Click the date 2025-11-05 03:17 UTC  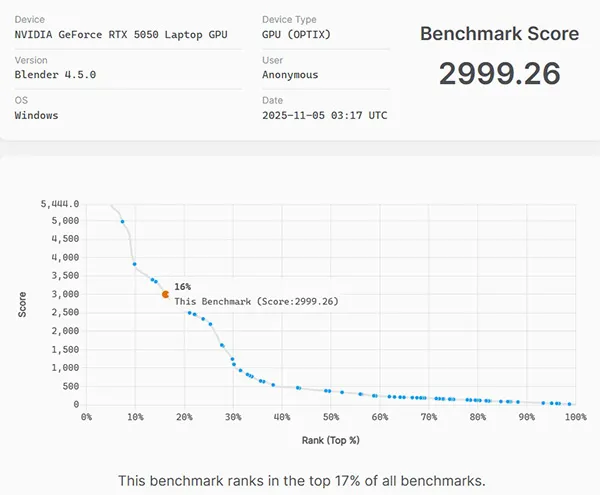click(325, 115)
